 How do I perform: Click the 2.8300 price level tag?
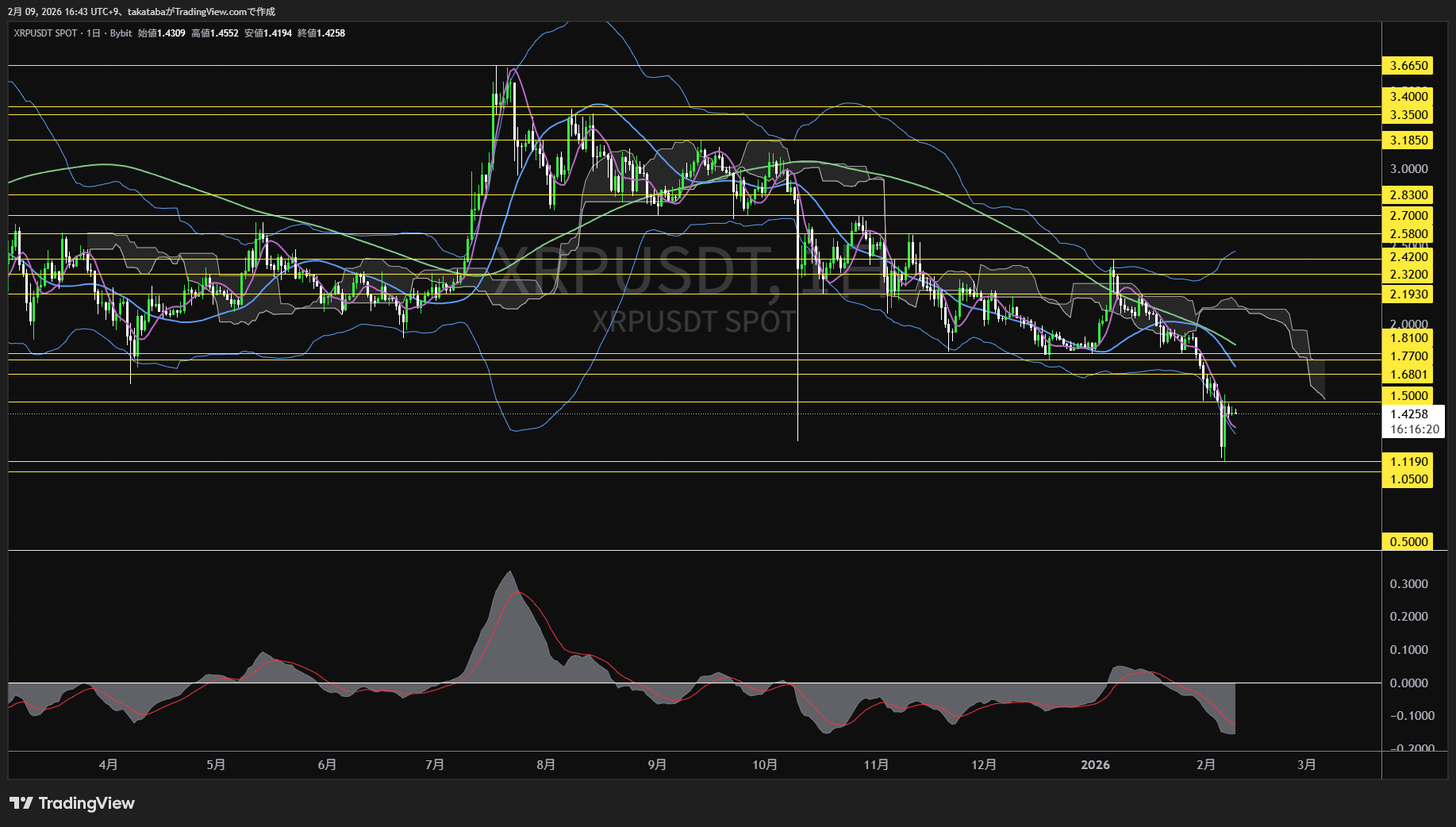[x=1408, y=194]
